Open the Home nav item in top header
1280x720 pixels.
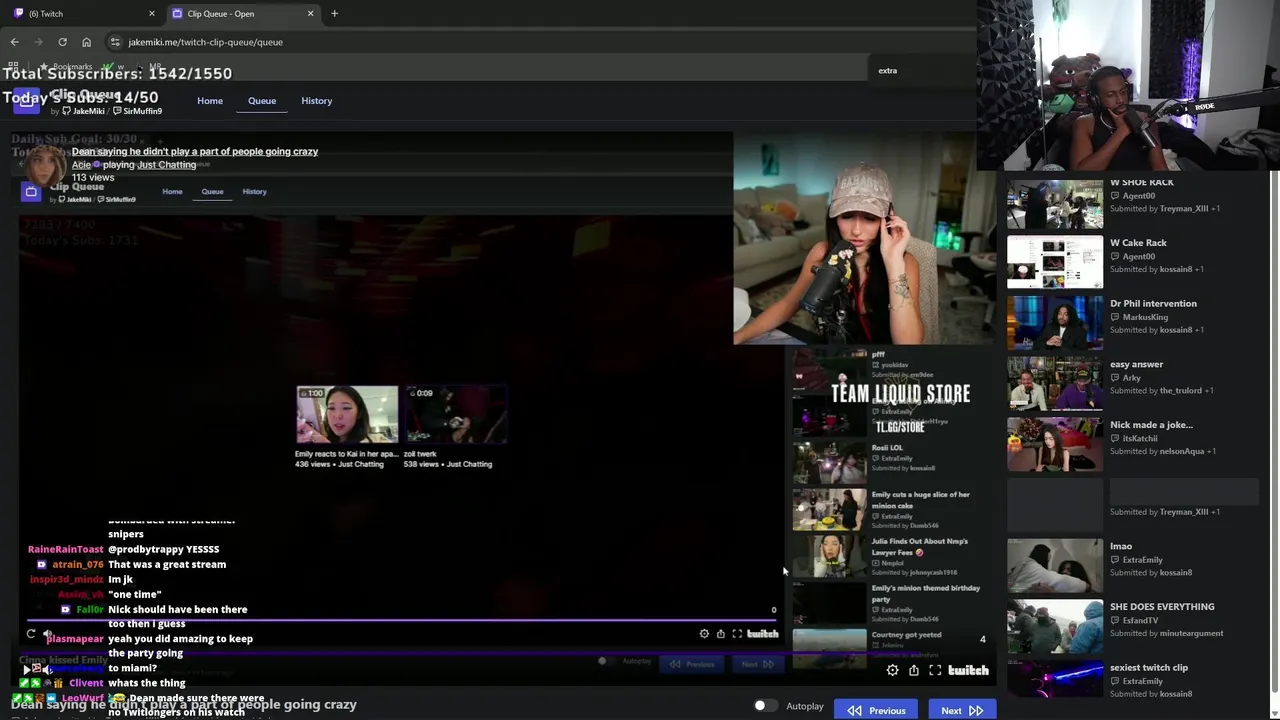click(210, 100)
